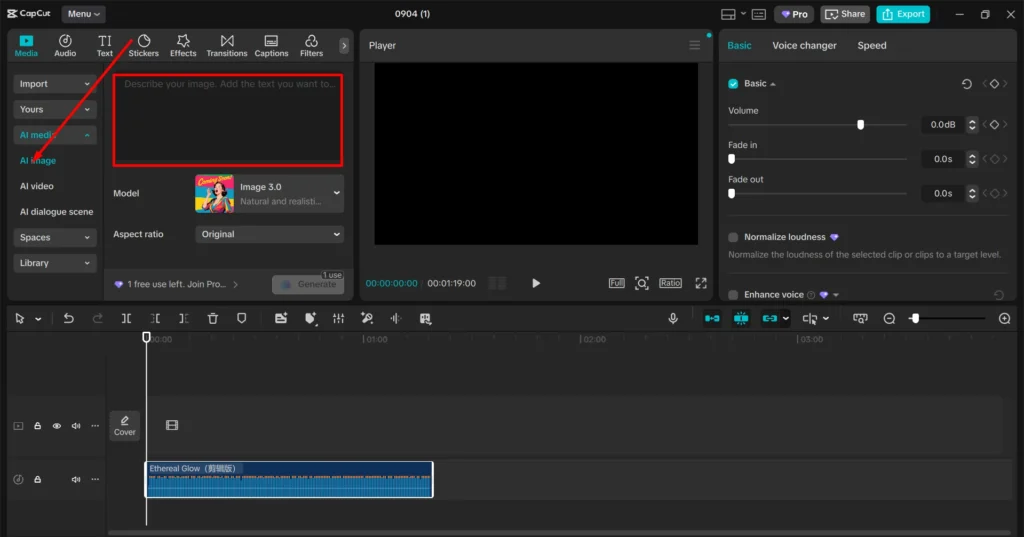Enable the Enhance voice checkbox
This screenshot has width=1024, height=537.
tap(733, 295)
